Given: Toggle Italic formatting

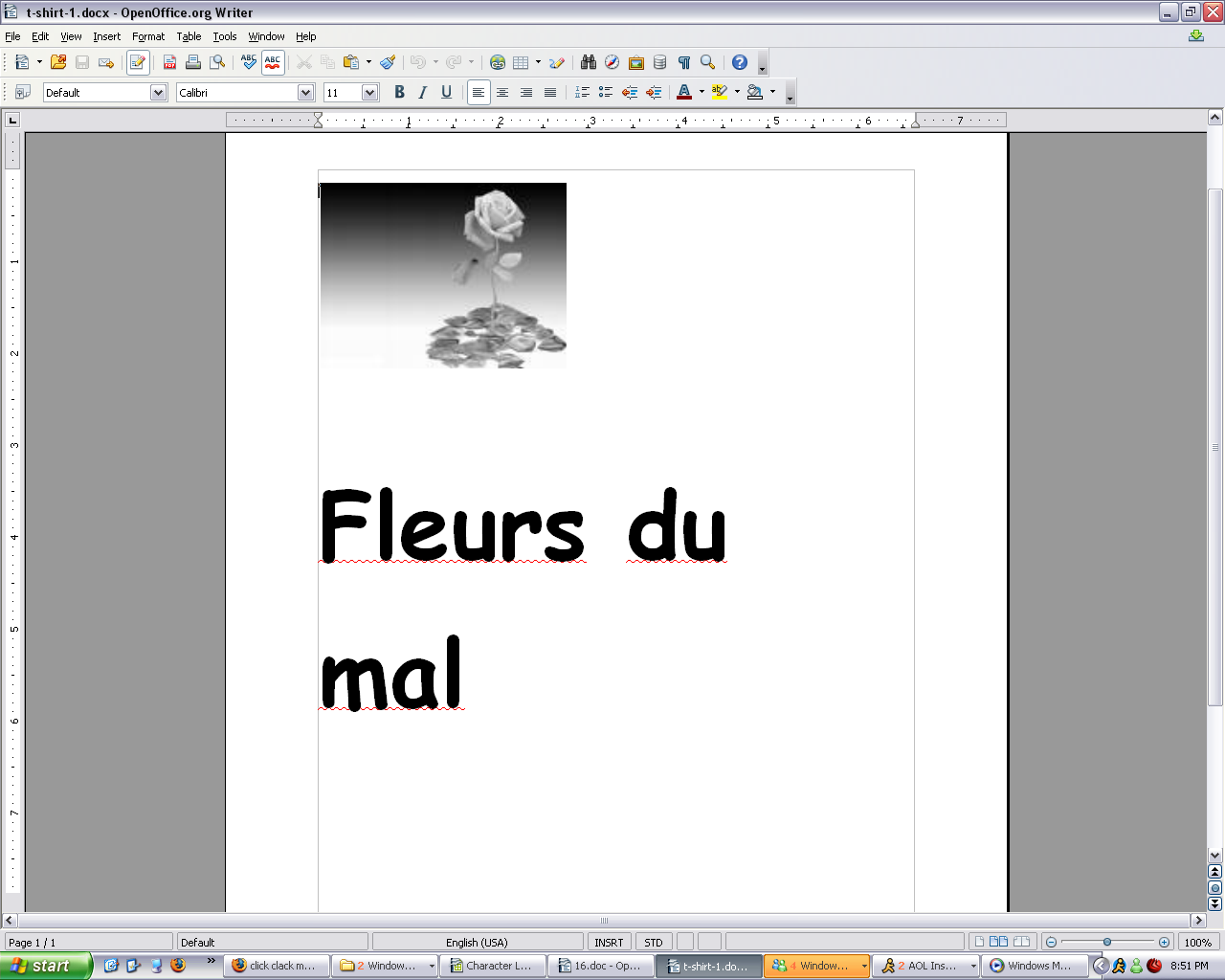Looking at the screenshot, I should coord(423,92).
